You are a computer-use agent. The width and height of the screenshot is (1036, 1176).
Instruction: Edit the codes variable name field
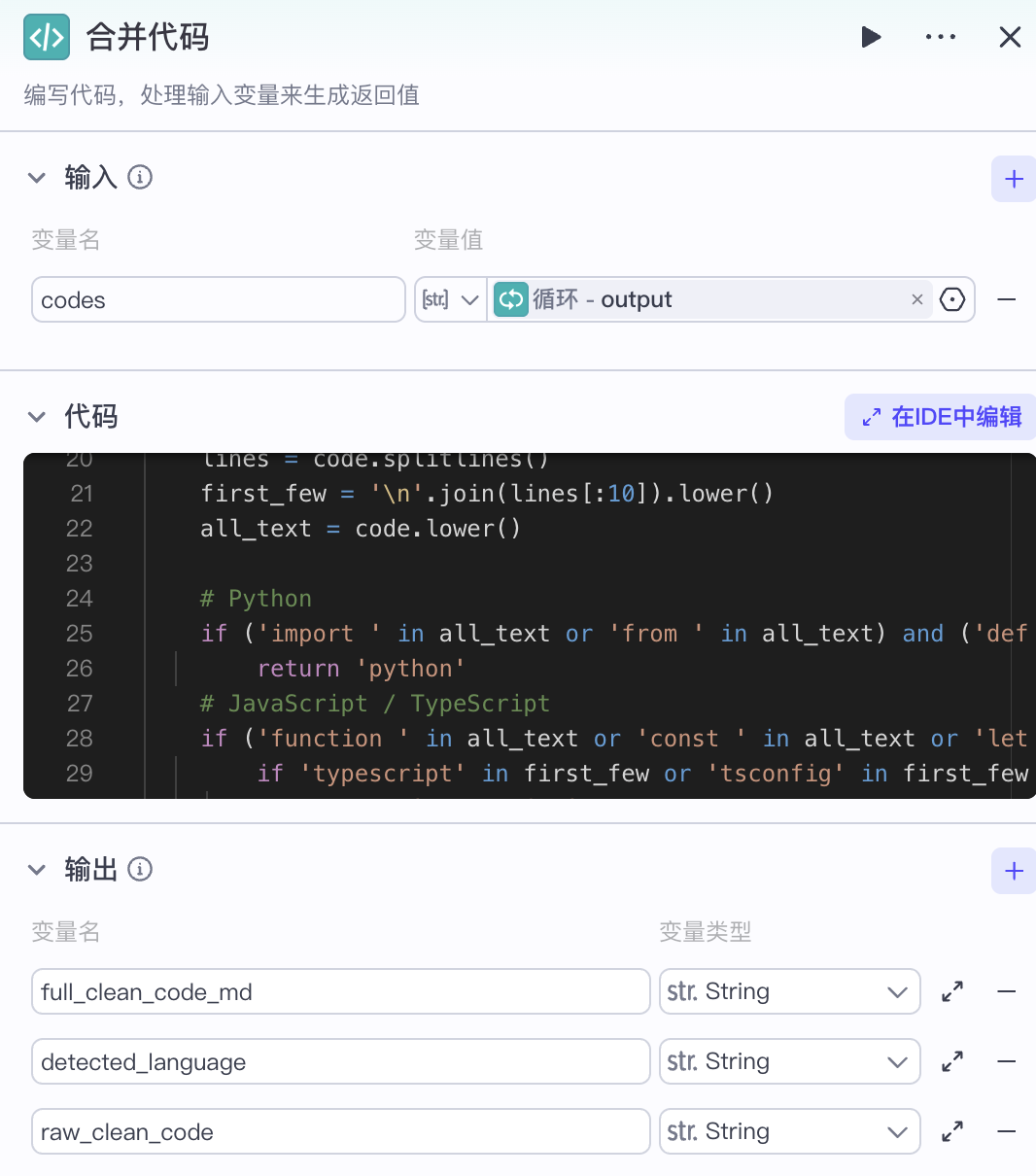[218, 299]
